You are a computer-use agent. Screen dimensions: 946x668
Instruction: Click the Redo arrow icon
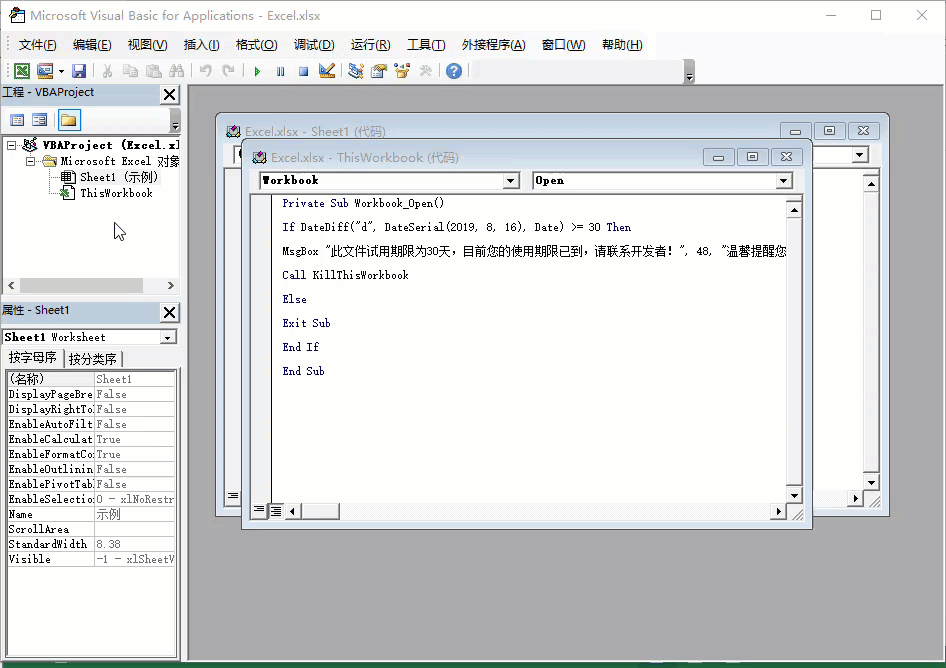point(228,71)
